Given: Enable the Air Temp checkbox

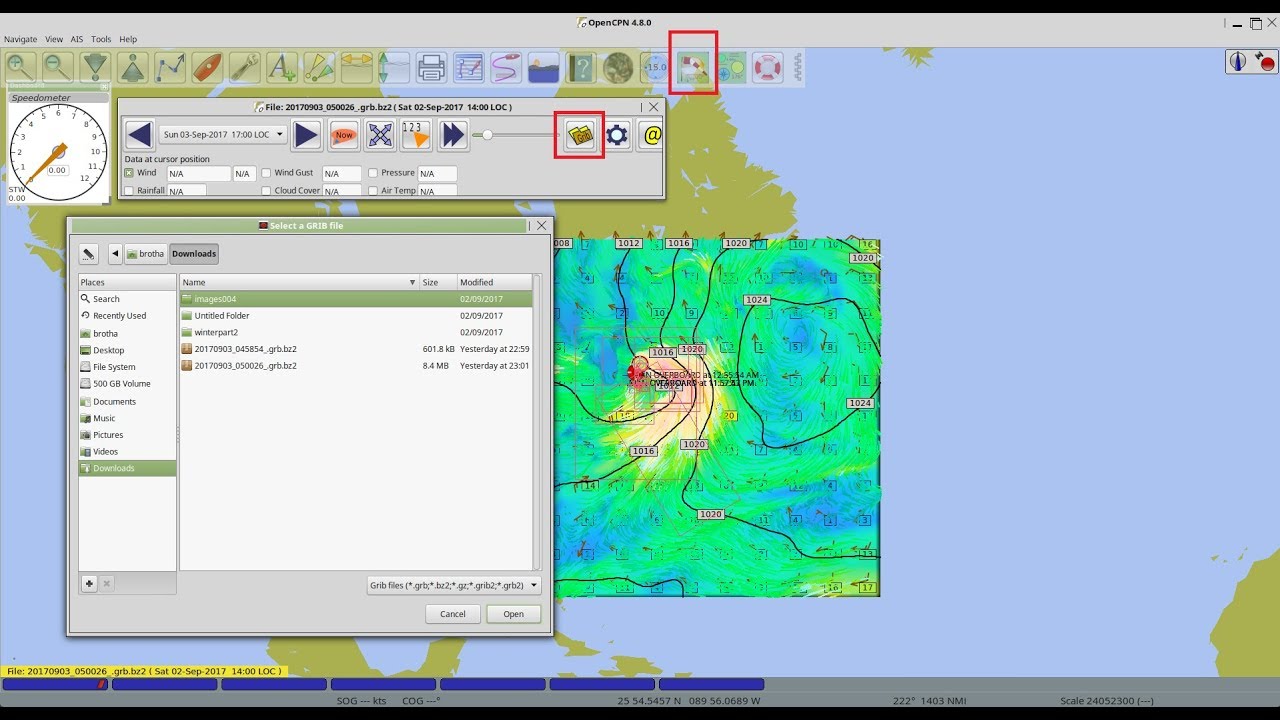Looking at the screenshot, I should (372, 190).
